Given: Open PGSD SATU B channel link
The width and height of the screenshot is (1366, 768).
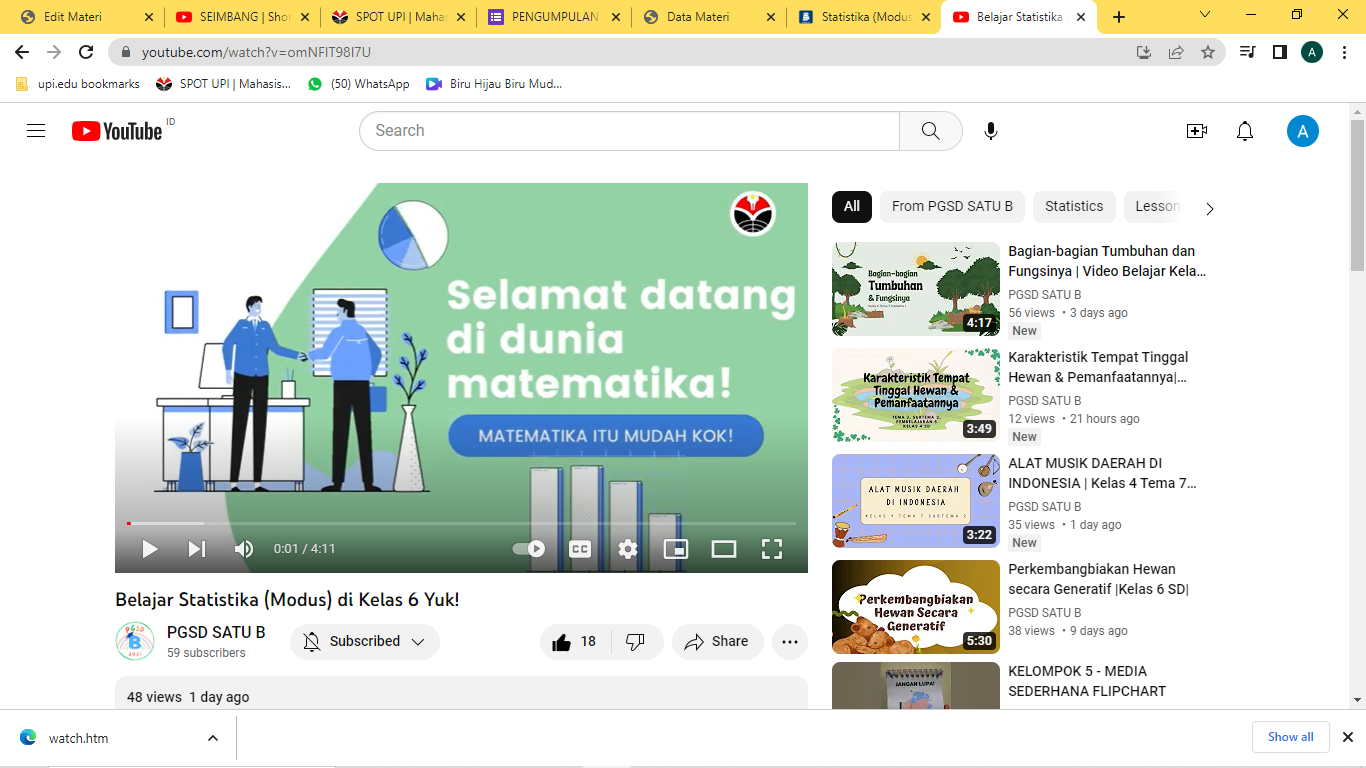Looking at the screenshot, I should (x=216, y=632).
